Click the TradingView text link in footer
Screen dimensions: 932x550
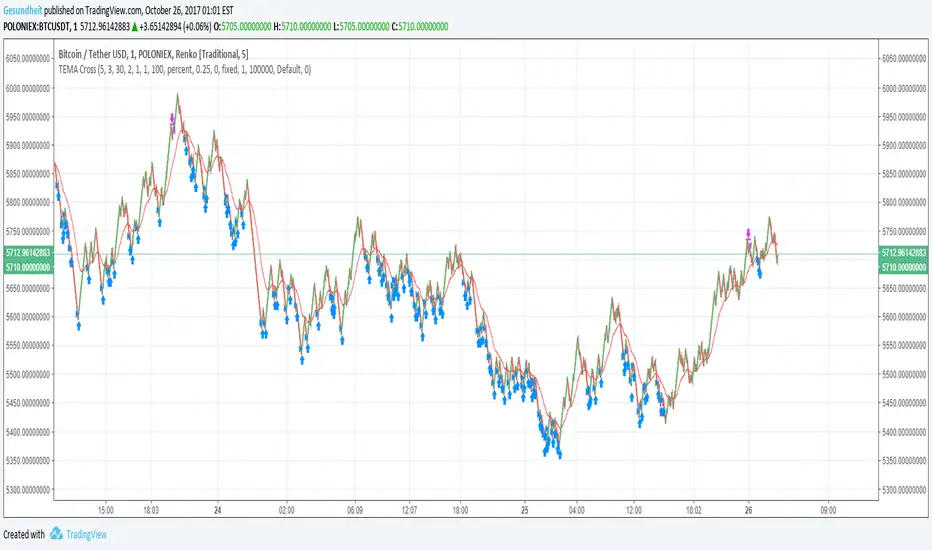tap(88, 535)
